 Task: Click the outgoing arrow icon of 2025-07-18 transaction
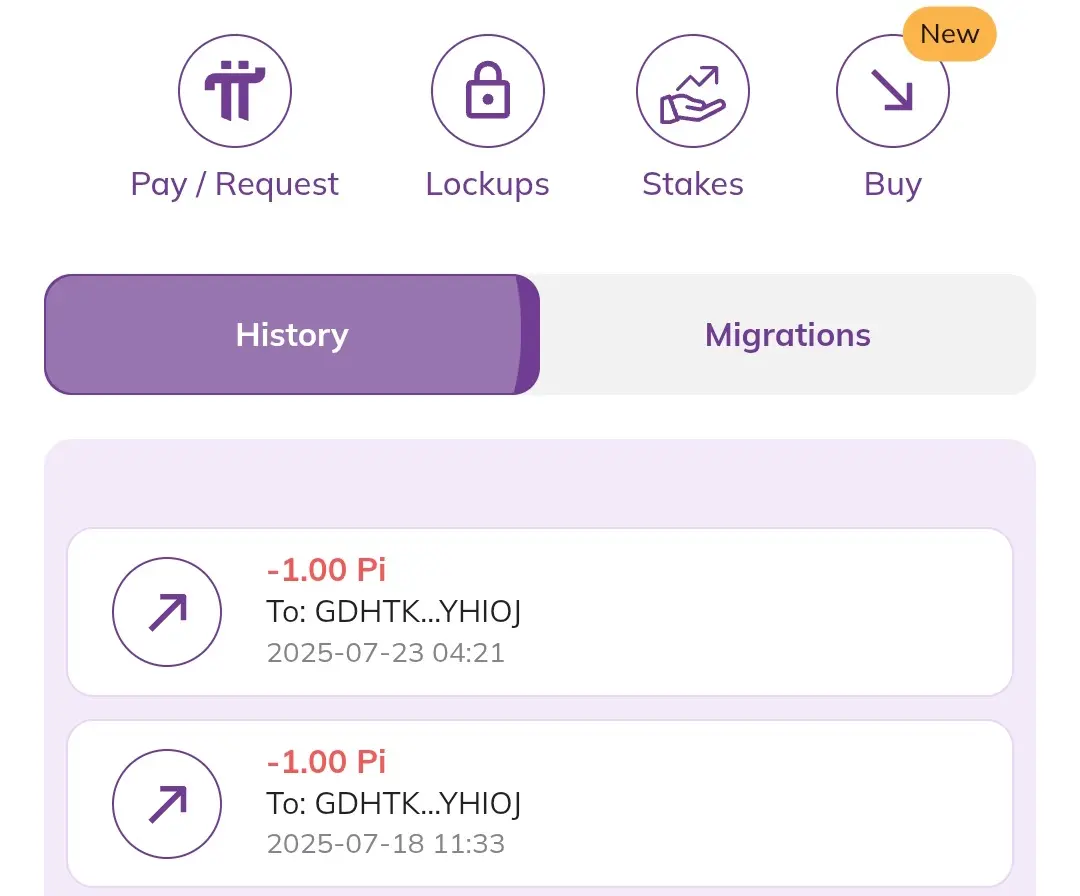[167, 804]
